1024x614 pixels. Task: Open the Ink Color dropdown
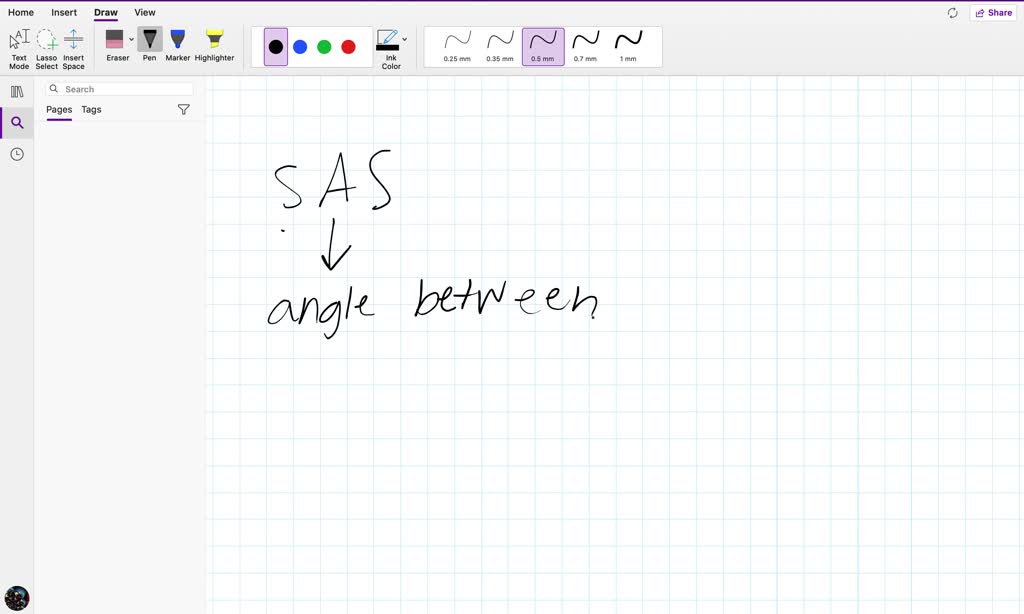pyautogui.click(x=404, y=40)
